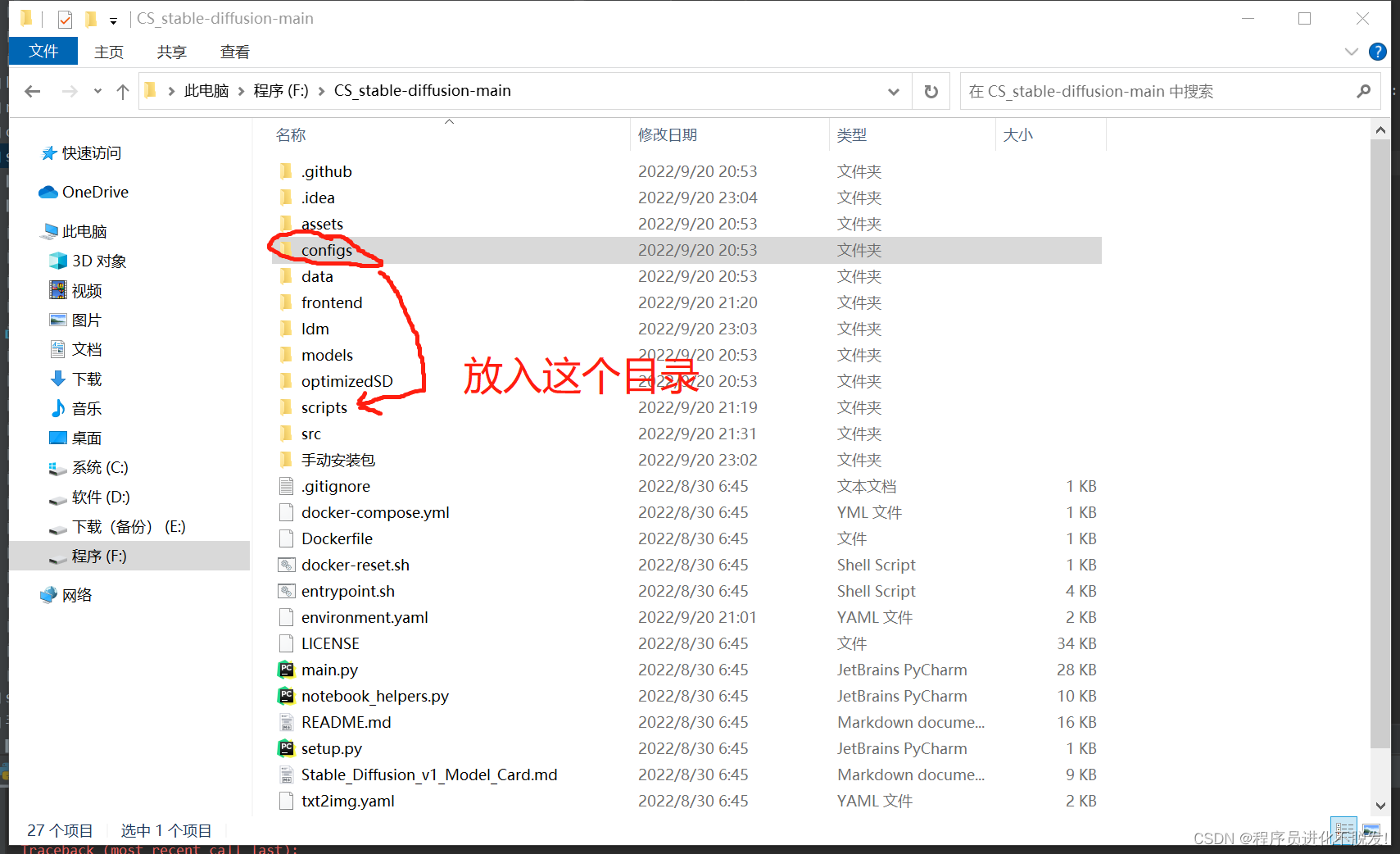
Task: Click the scroll-up arrow of file list scrollbar
Action: 1380,129
